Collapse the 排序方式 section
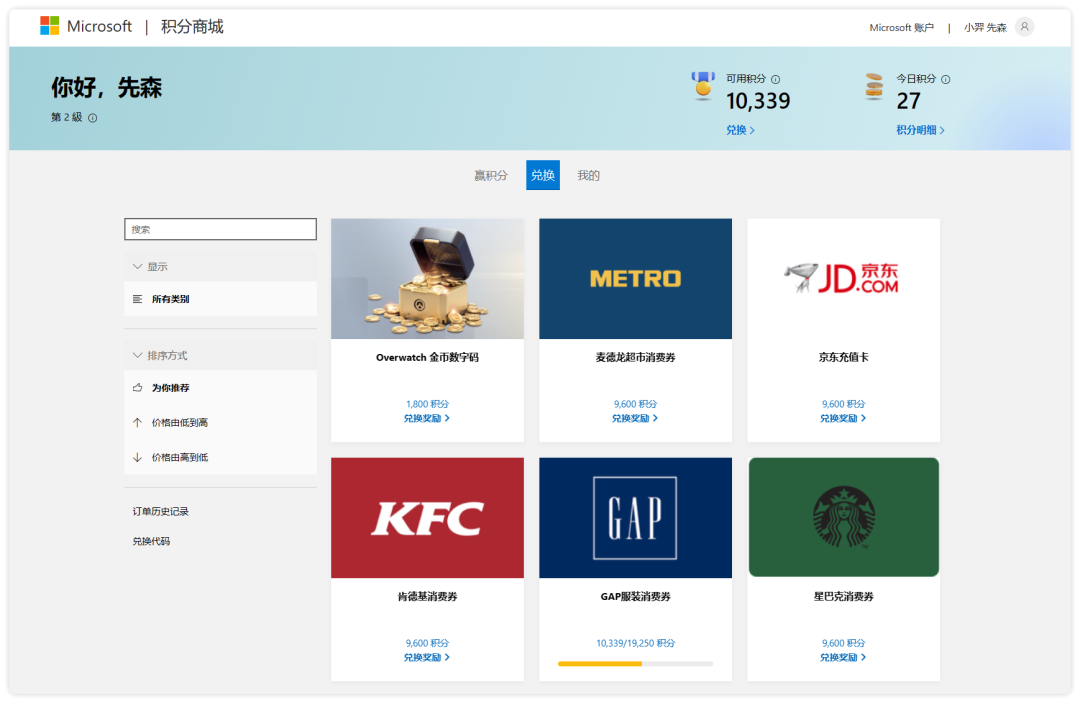1080x703 pixels. tap(220, 355)
